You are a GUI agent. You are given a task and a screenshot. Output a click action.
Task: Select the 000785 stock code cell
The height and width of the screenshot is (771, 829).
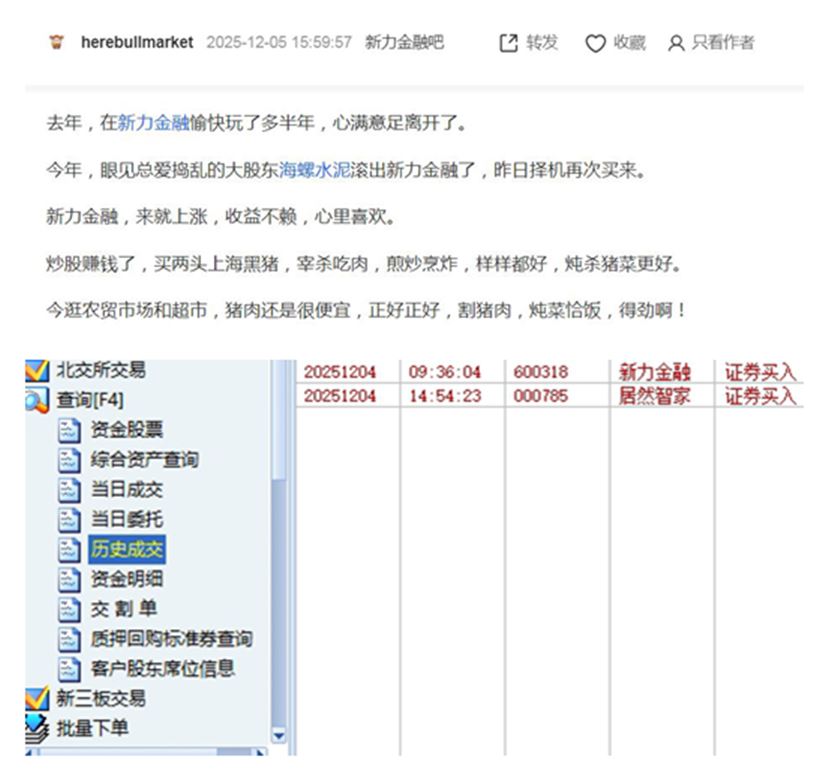pyautogui.click(x=541, y=396)
